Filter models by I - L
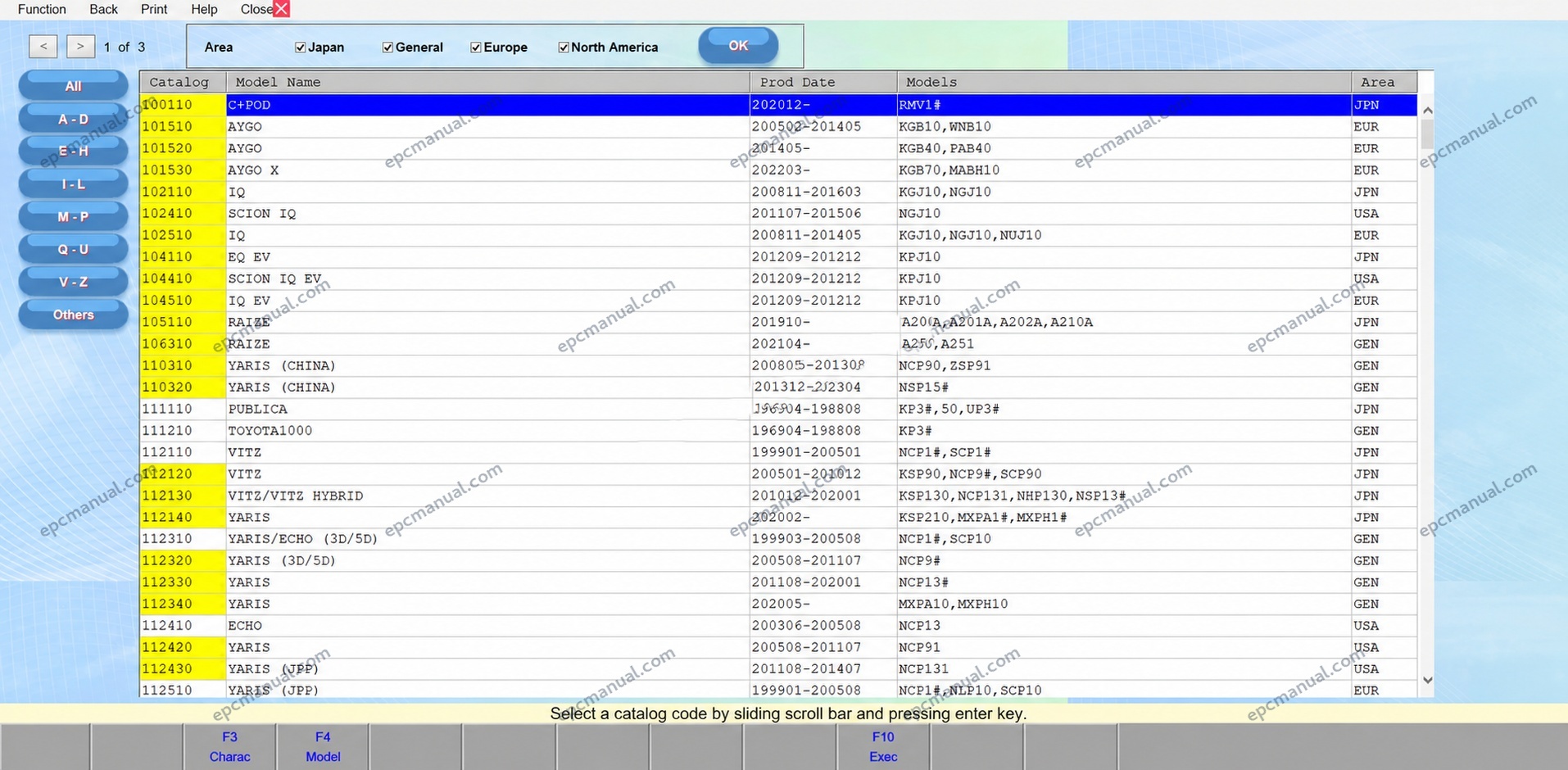This screenshot has width=1568, height=770. point(73,184)
